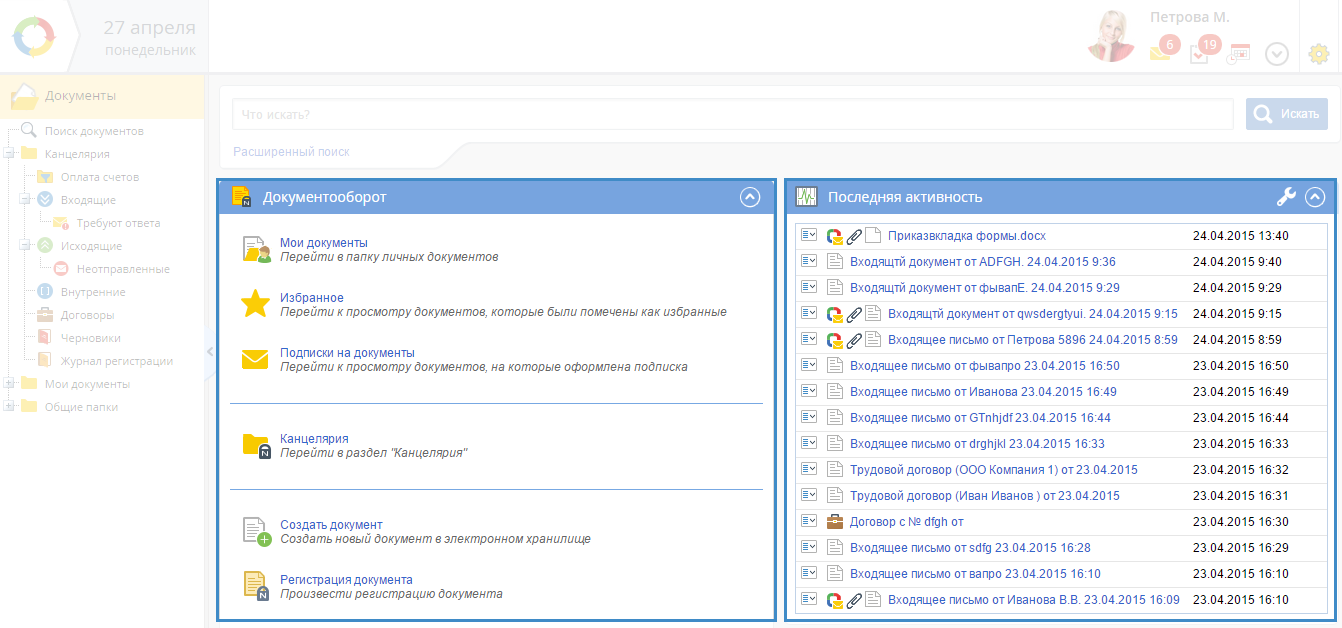
Task: Open the Создать документ link
Action: click(331, 524)
